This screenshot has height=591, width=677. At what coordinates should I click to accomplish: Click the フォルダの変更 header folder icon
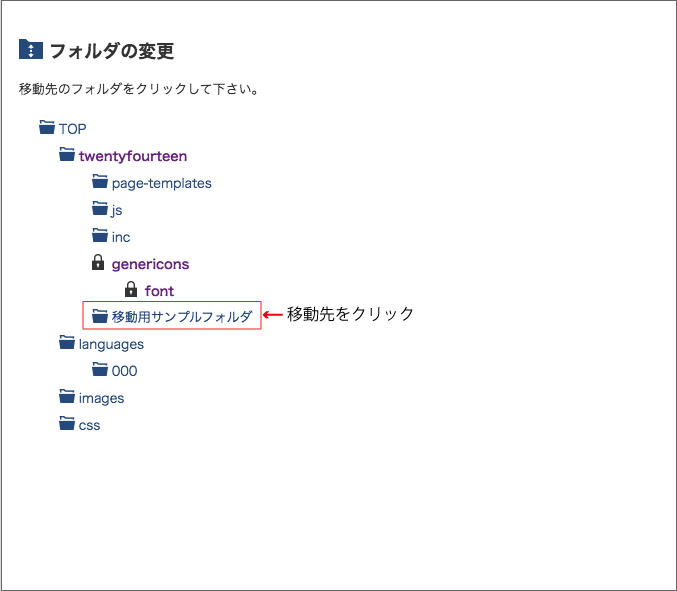click(x=31, y=49)
